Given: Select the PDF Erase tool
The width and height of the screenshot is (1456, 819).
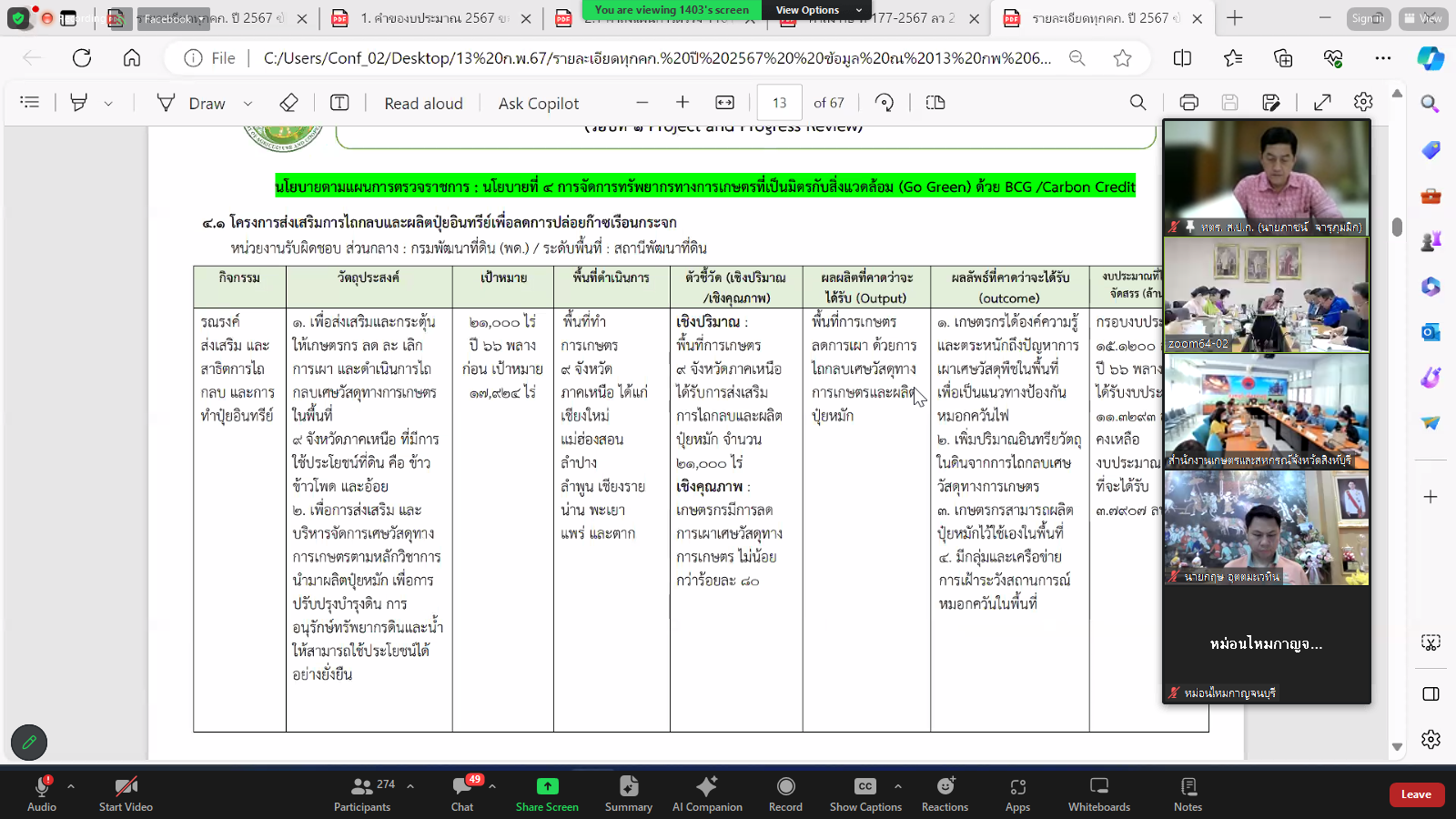Looking at the screenshot, I should point(288,103).
